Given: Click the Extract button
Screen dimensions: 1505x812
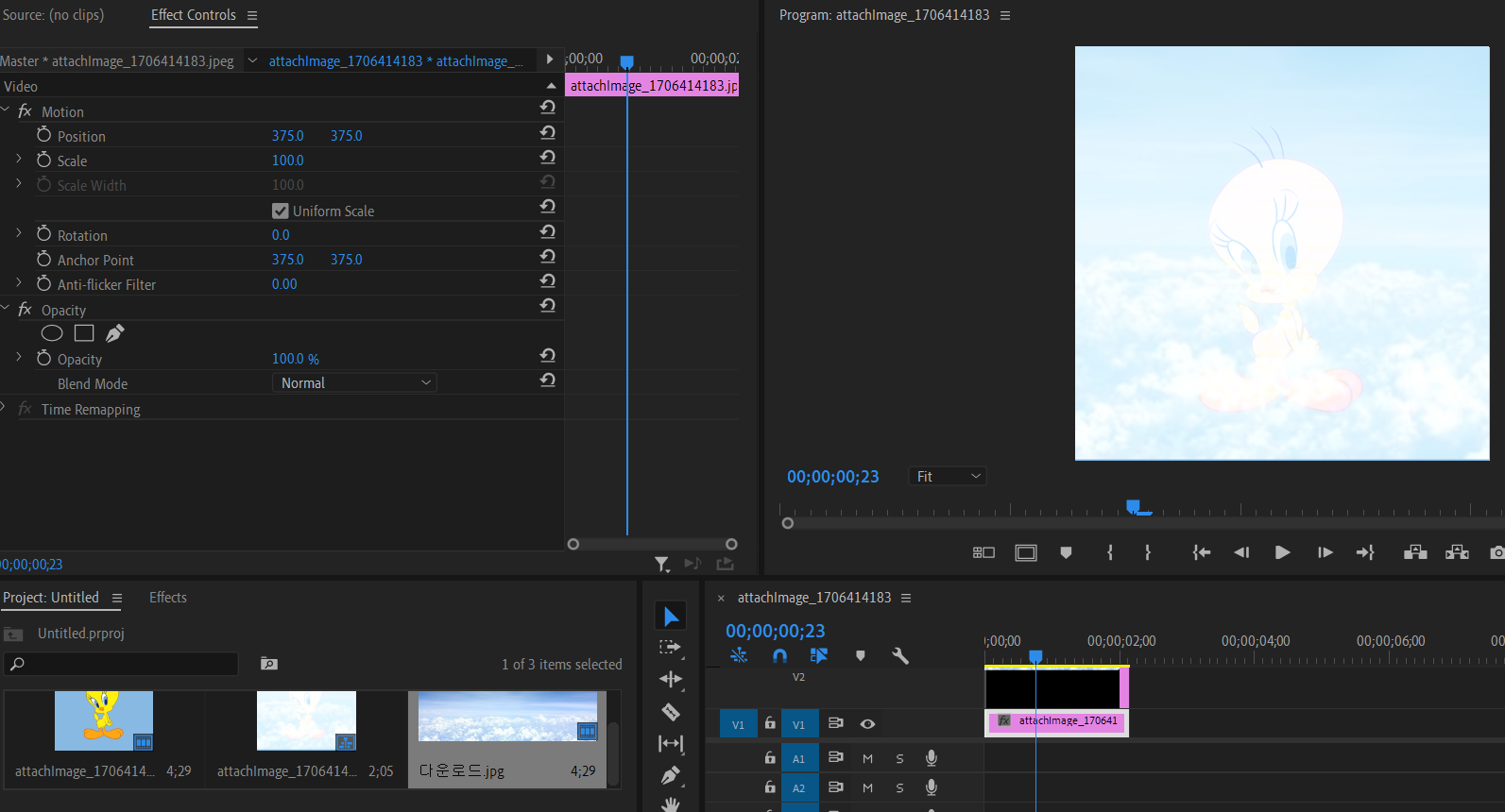Looking at the screenshot, I should tap(1457, 552).
